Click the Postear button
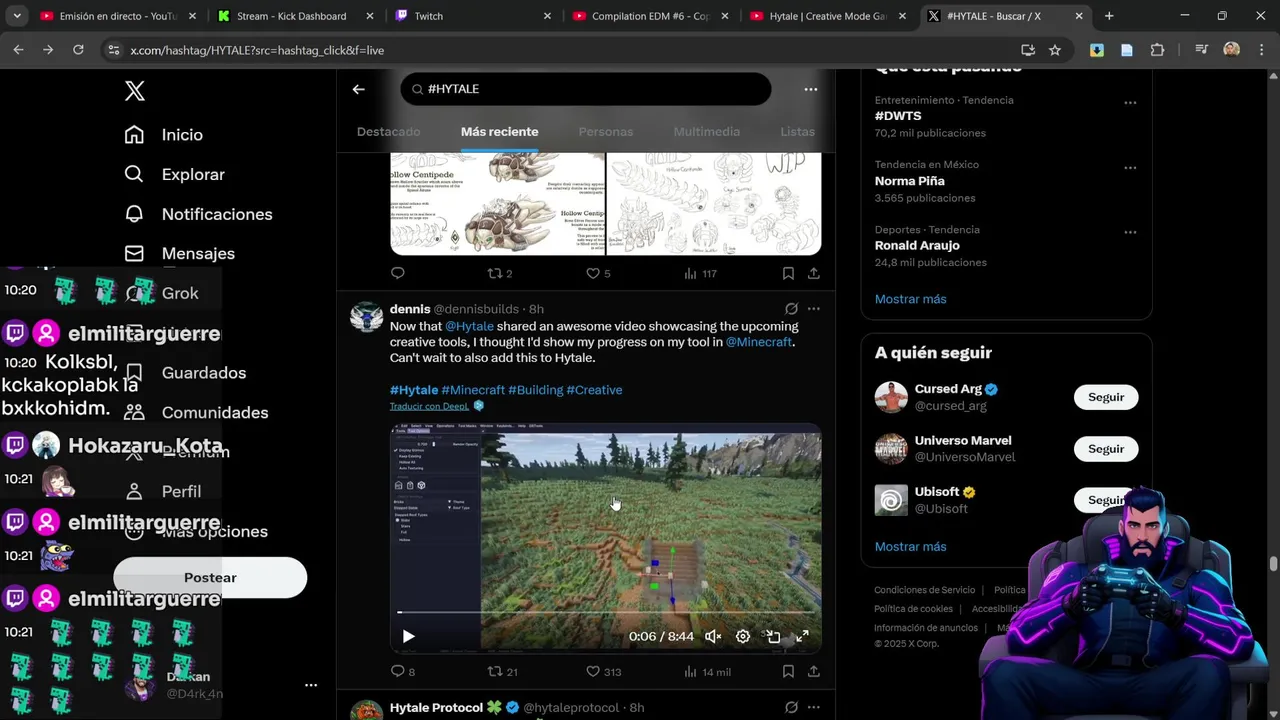The width and height of the screenshot is (1280, 720). [210, 578]
